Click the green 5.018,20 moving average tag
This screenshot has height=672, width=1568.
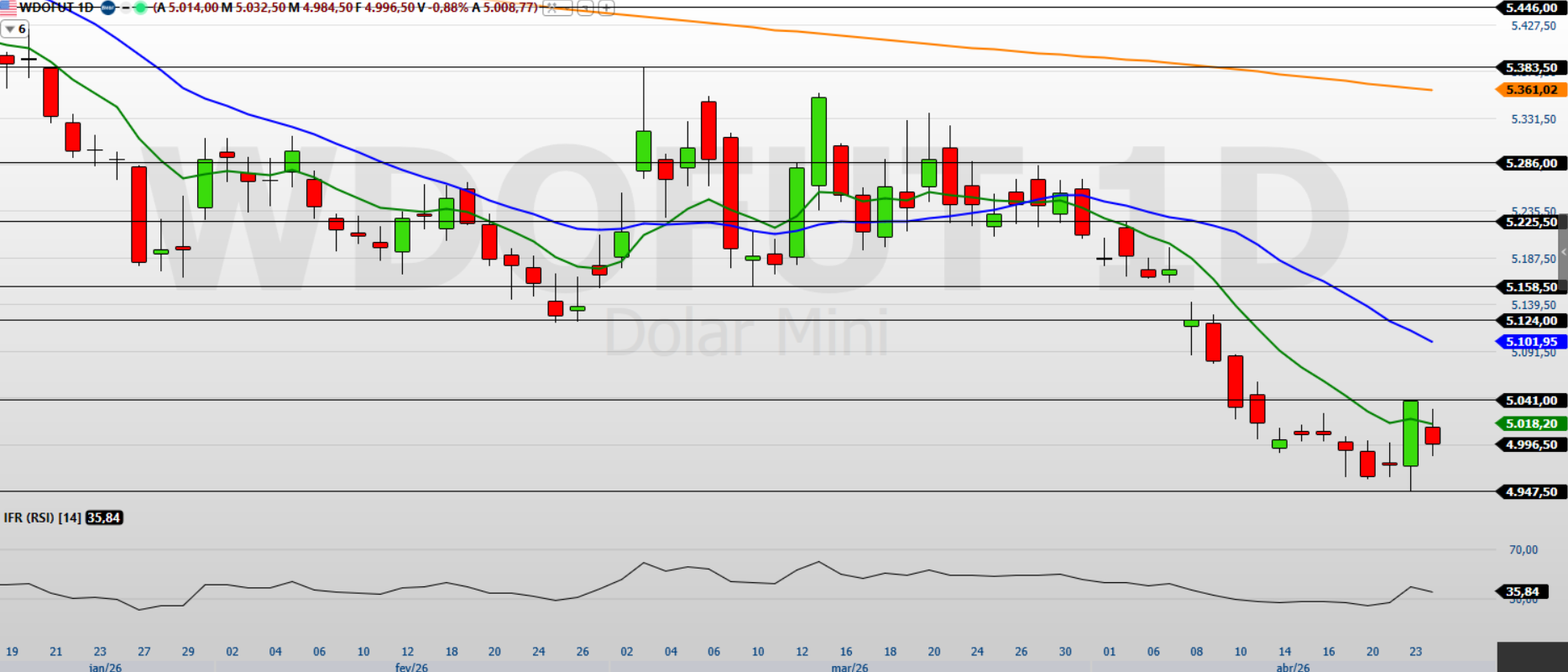coord(1531,424)
